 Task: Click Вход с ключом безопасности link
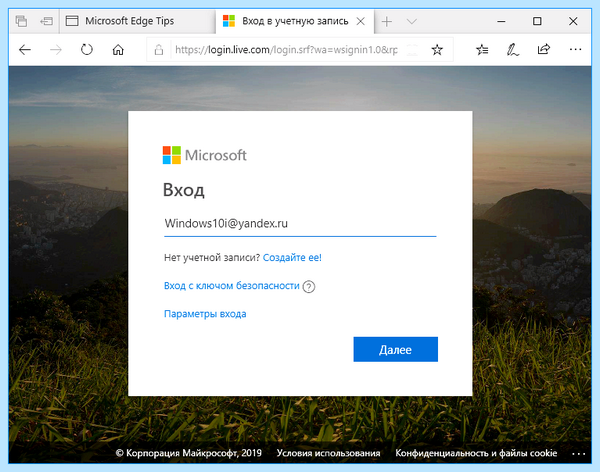point(232,286)
